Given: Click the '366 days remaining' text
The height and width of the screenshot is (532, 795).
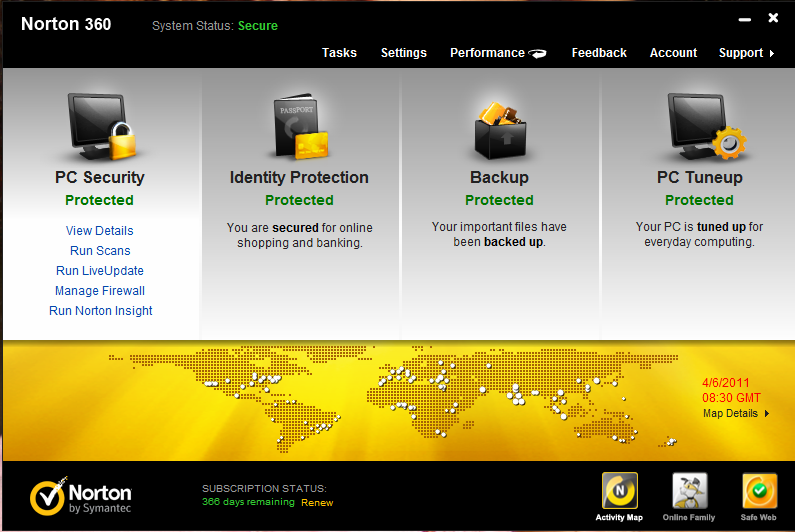Looking at the screenshot, I should coord(248,502).
